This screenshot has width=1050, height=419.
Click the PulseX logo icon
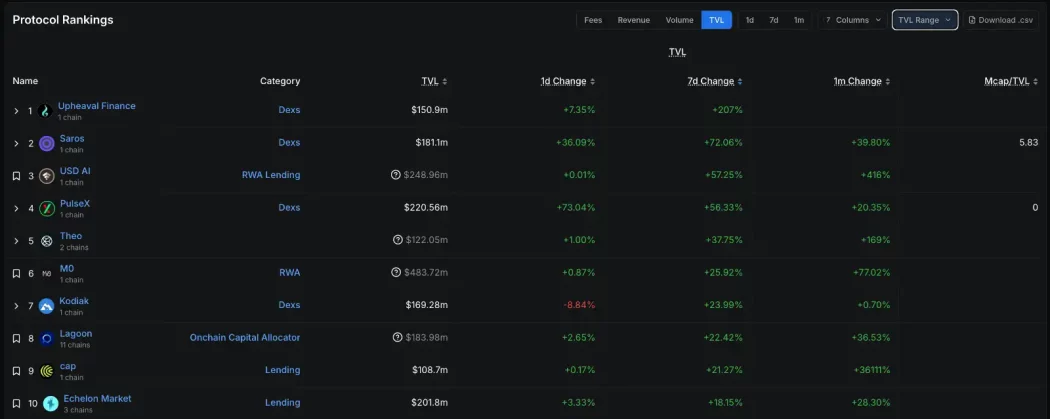point(46,209)
